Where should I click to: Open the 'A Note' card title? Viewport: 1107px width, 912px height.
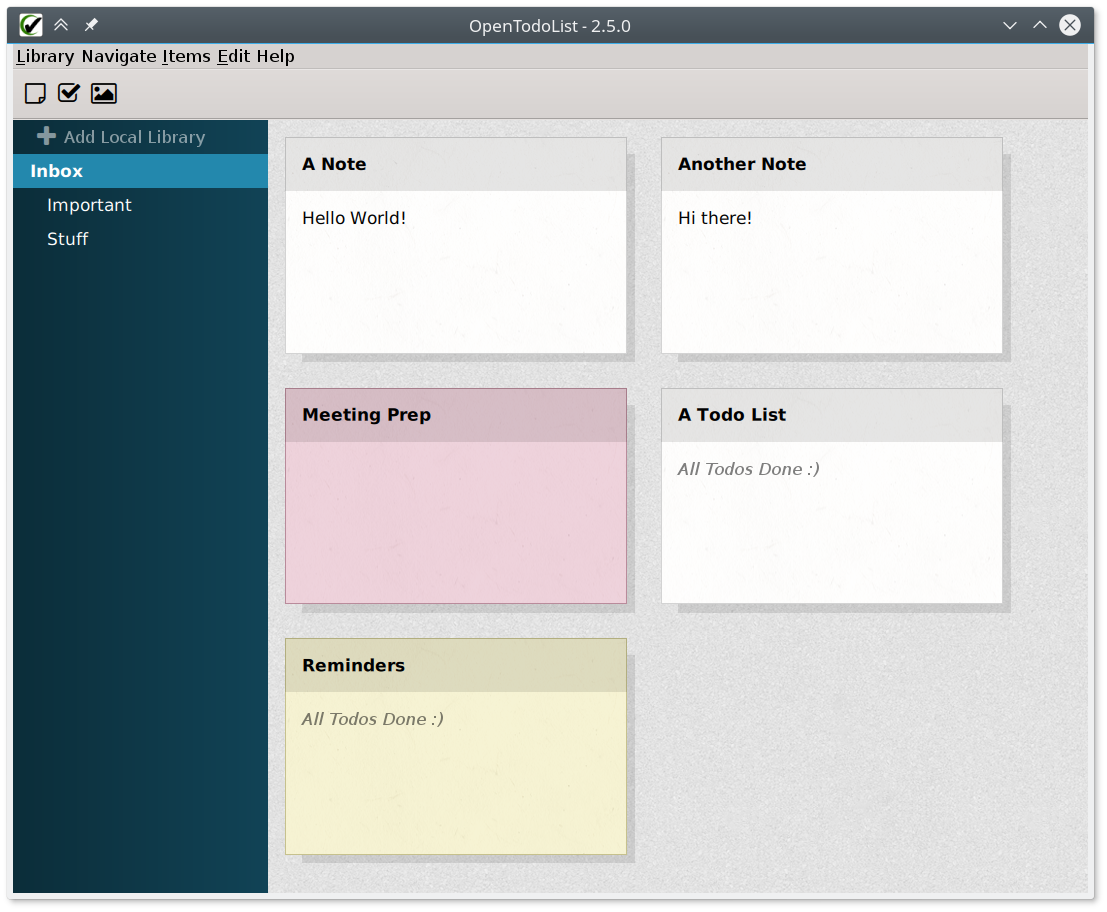point(334,164)
